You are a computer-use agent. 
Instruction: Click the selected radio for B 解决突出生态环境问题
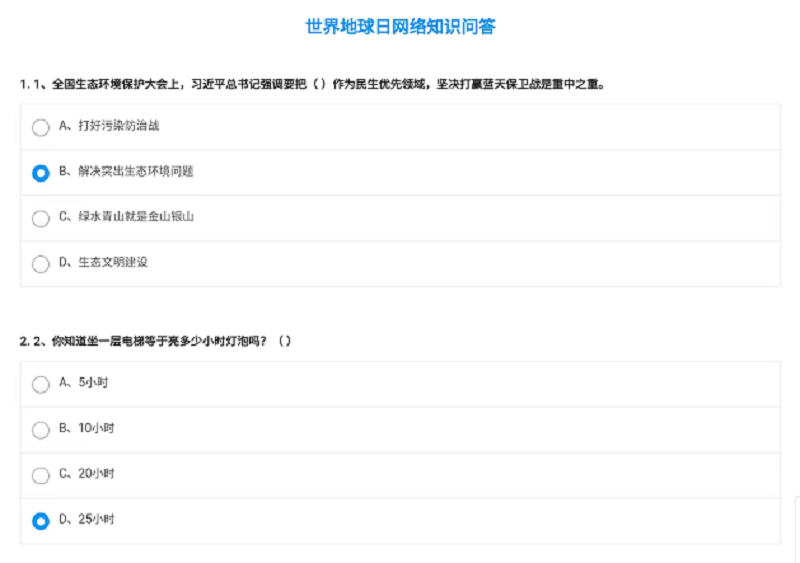(x=40, y=173)
